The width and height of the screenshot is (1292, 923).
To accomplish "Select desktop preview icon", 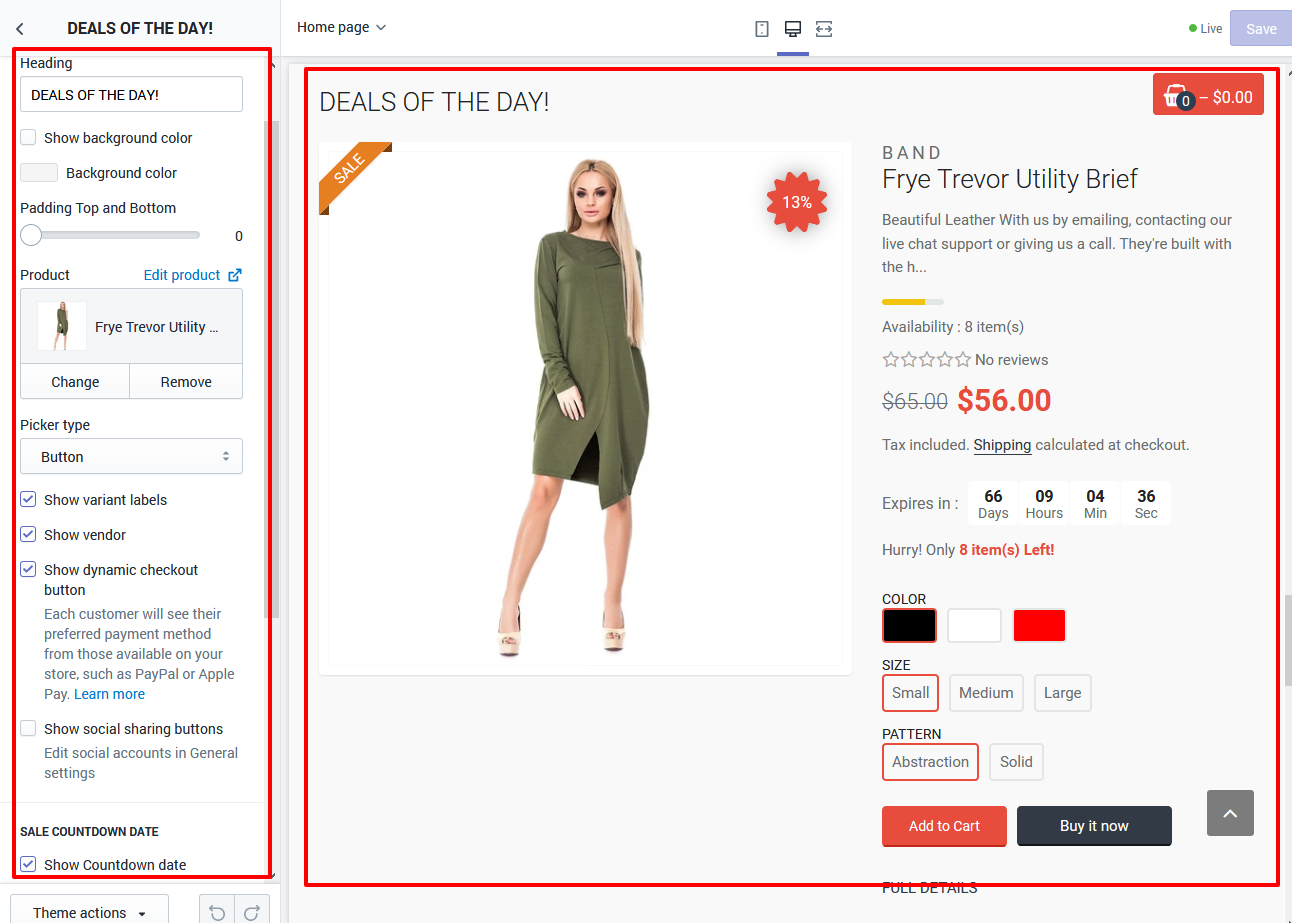I will pos(793,29).
